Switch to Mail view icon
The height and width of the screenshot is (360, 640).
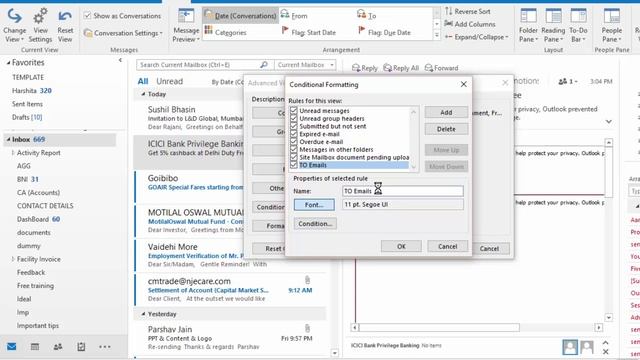coord(12,347)
